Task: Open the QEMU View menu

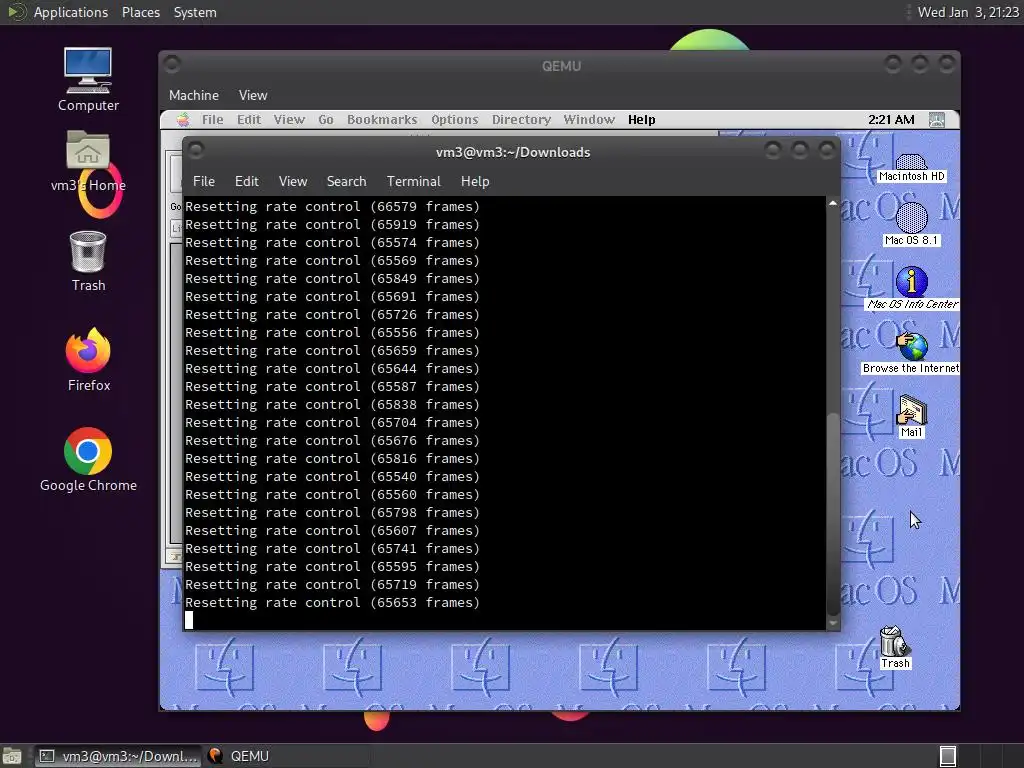Action: tap(253, 95)
